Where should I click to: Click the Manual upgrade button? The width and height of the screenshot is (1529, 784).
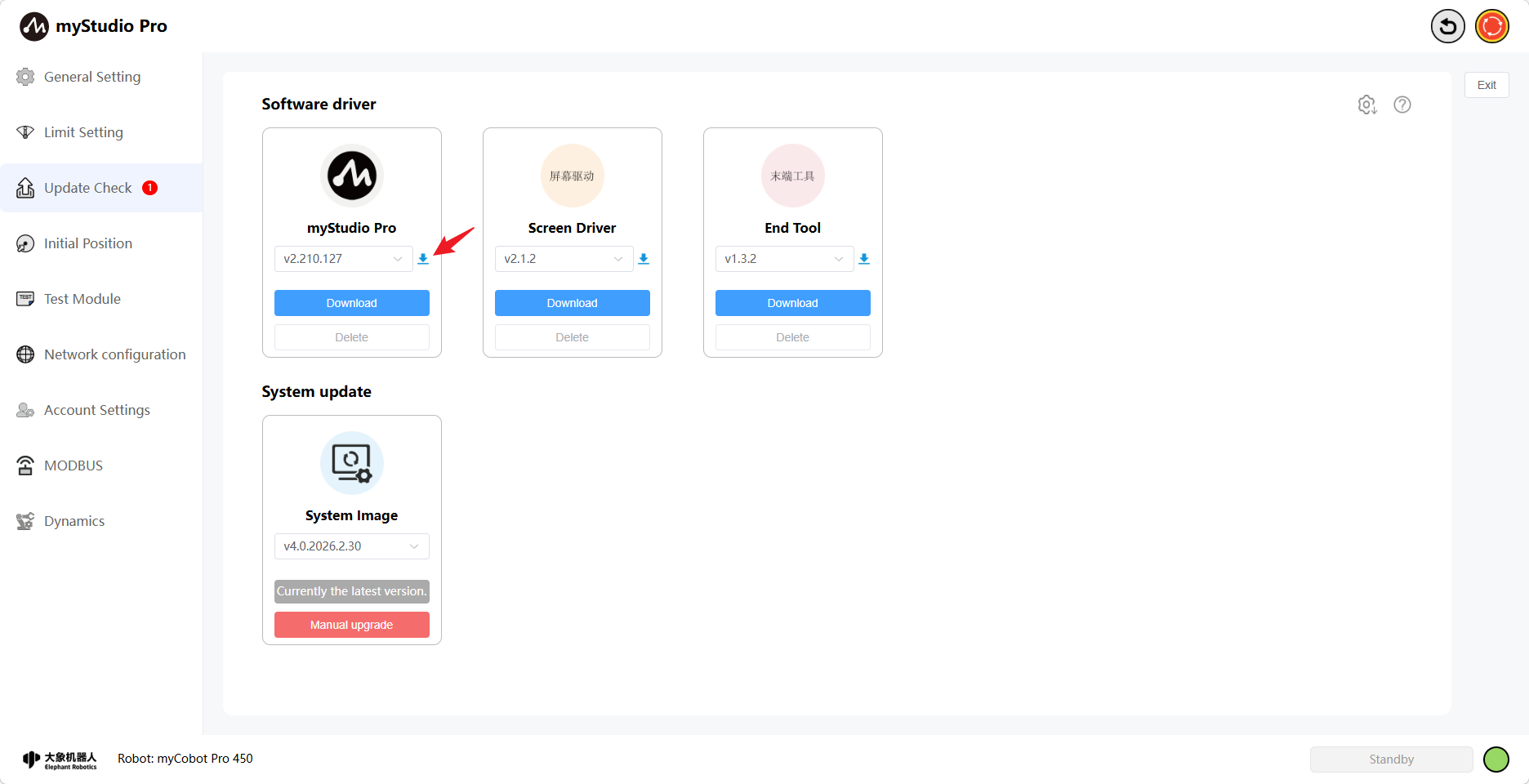click(x=352, y=625)
